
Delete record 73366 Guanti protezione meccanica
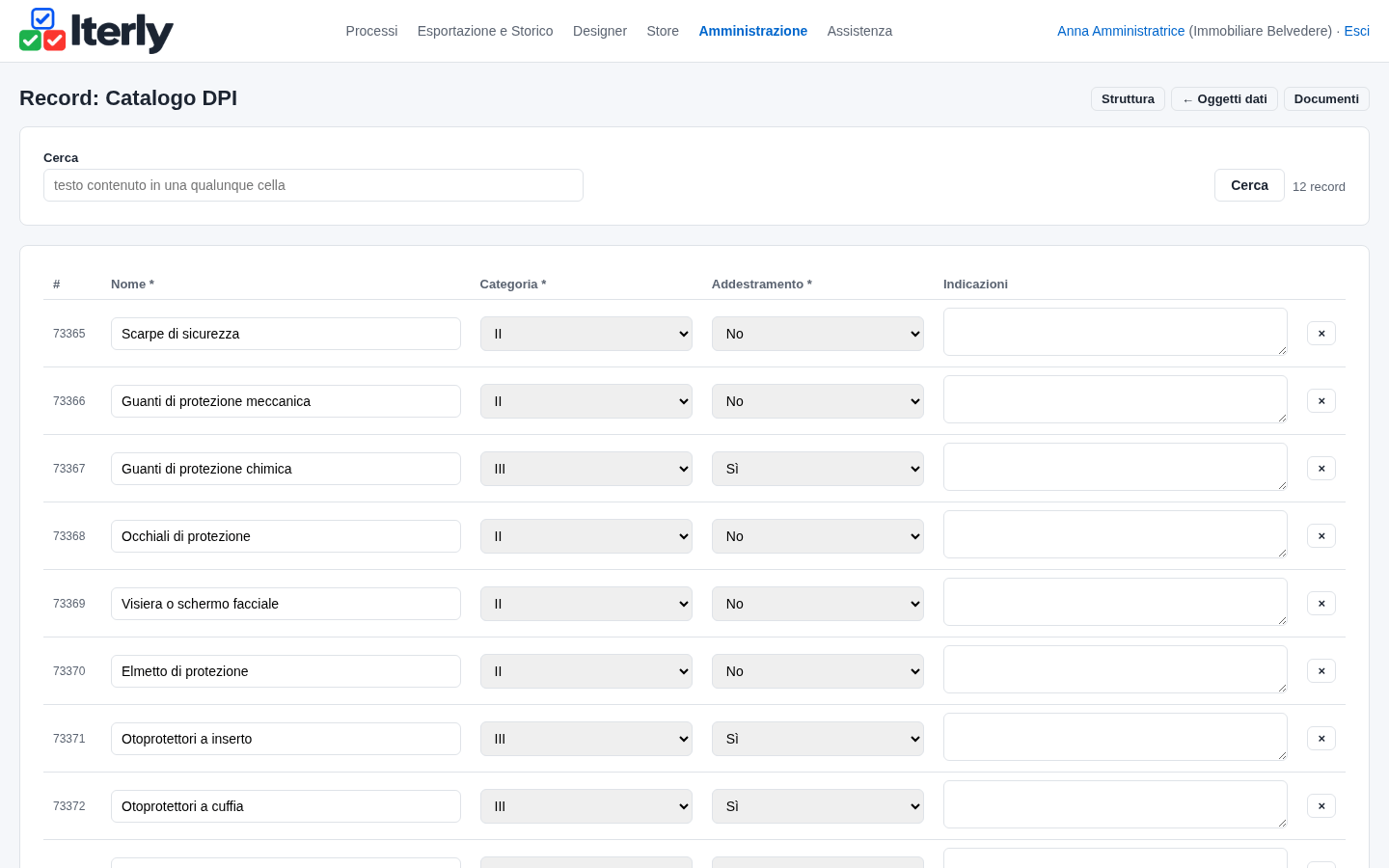tap(1321, 400)
